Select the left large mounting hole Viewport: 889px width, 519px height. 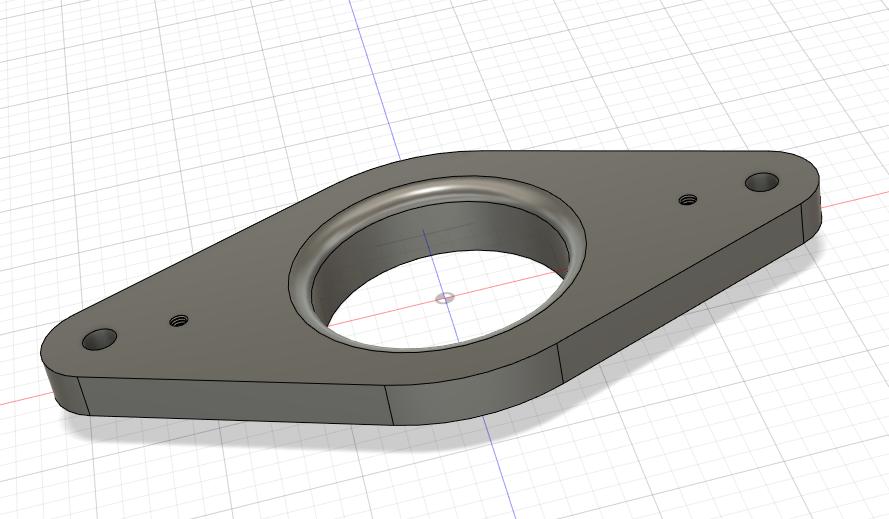click(x=99, y=339)
